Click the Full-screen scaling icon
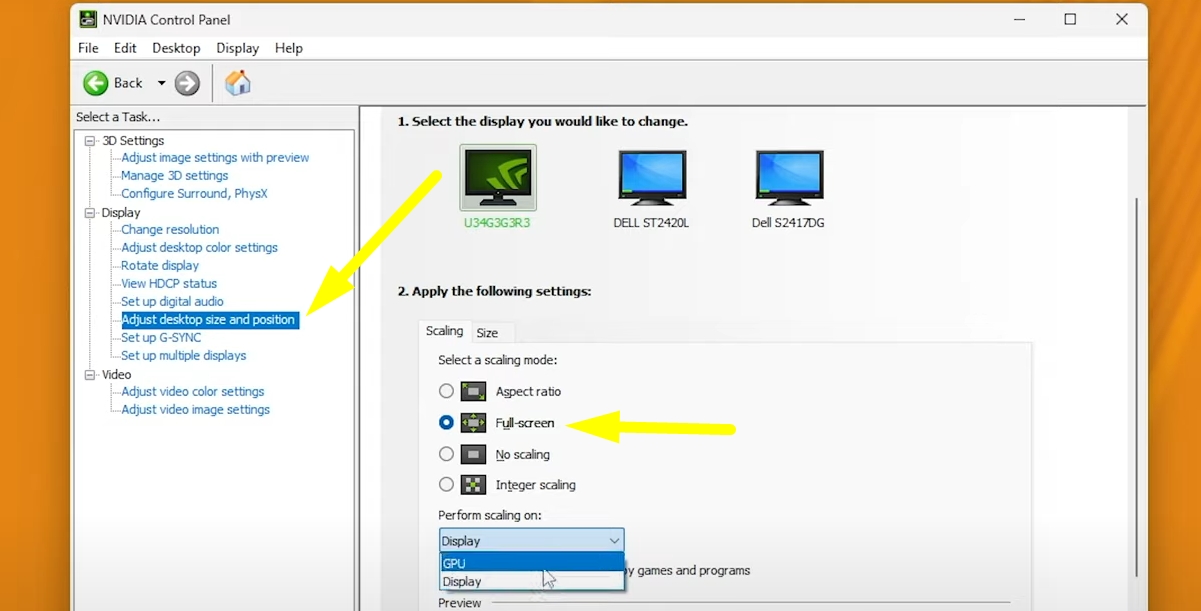 tap(473, 423)
